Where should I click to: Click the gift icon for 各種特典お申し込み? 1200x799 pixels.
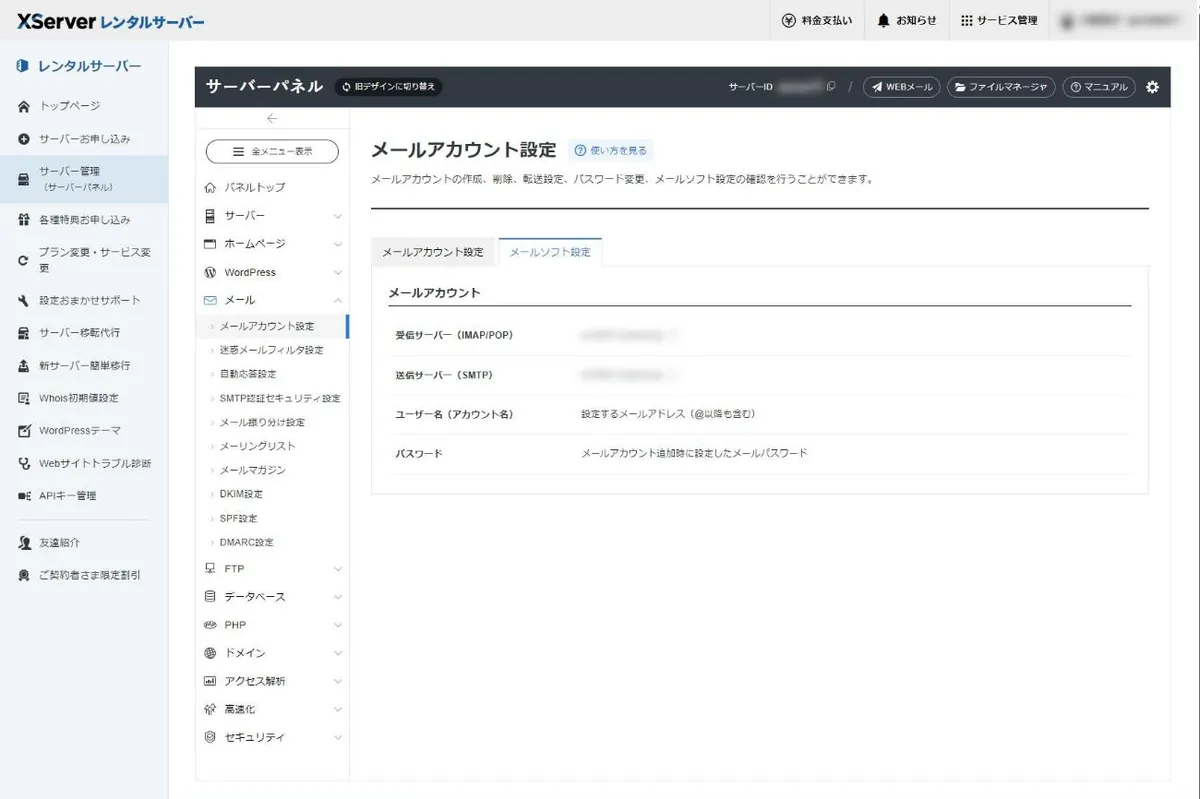pos(24,219)
